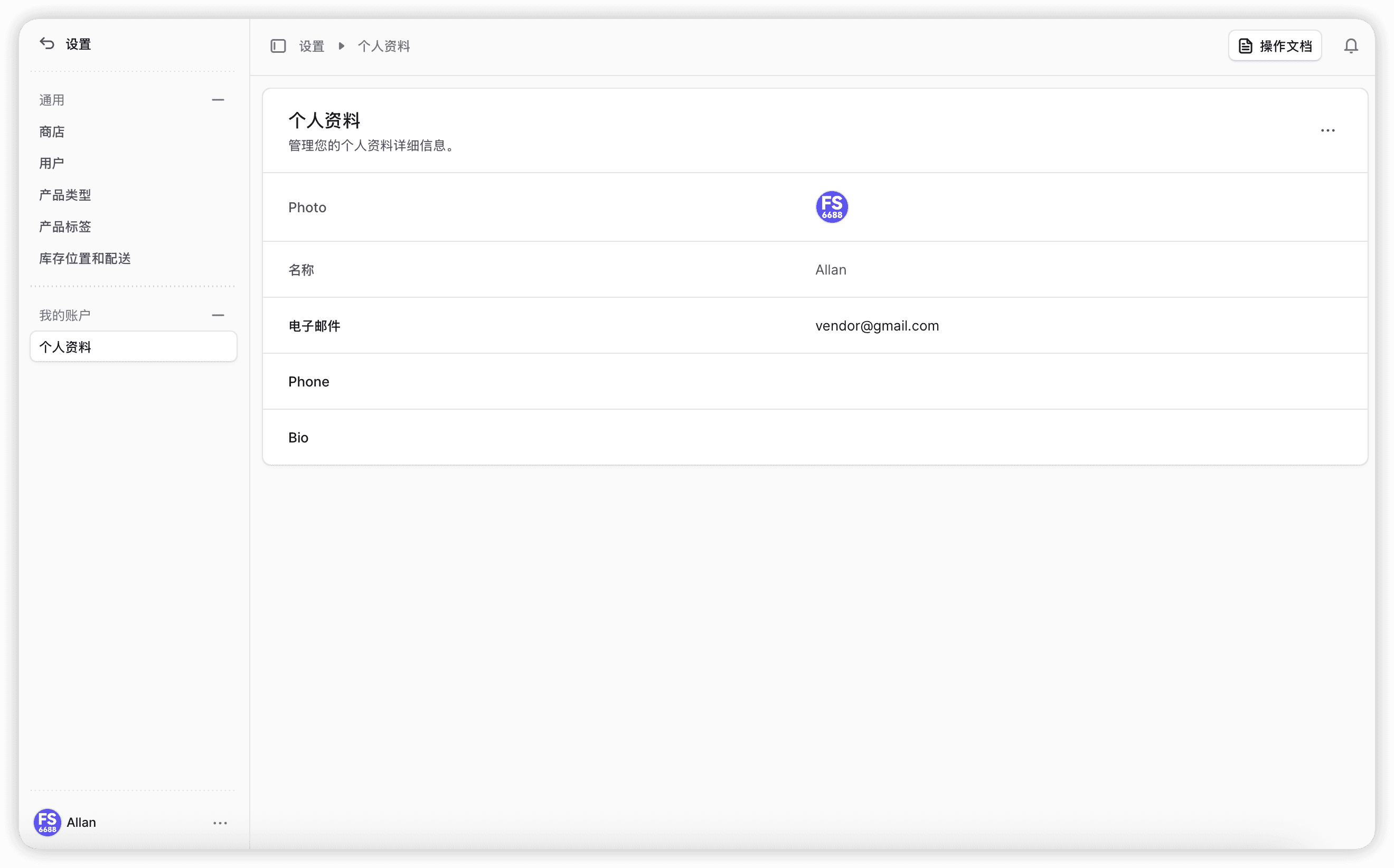Go to 产品标签 settings

coord(65,227)
